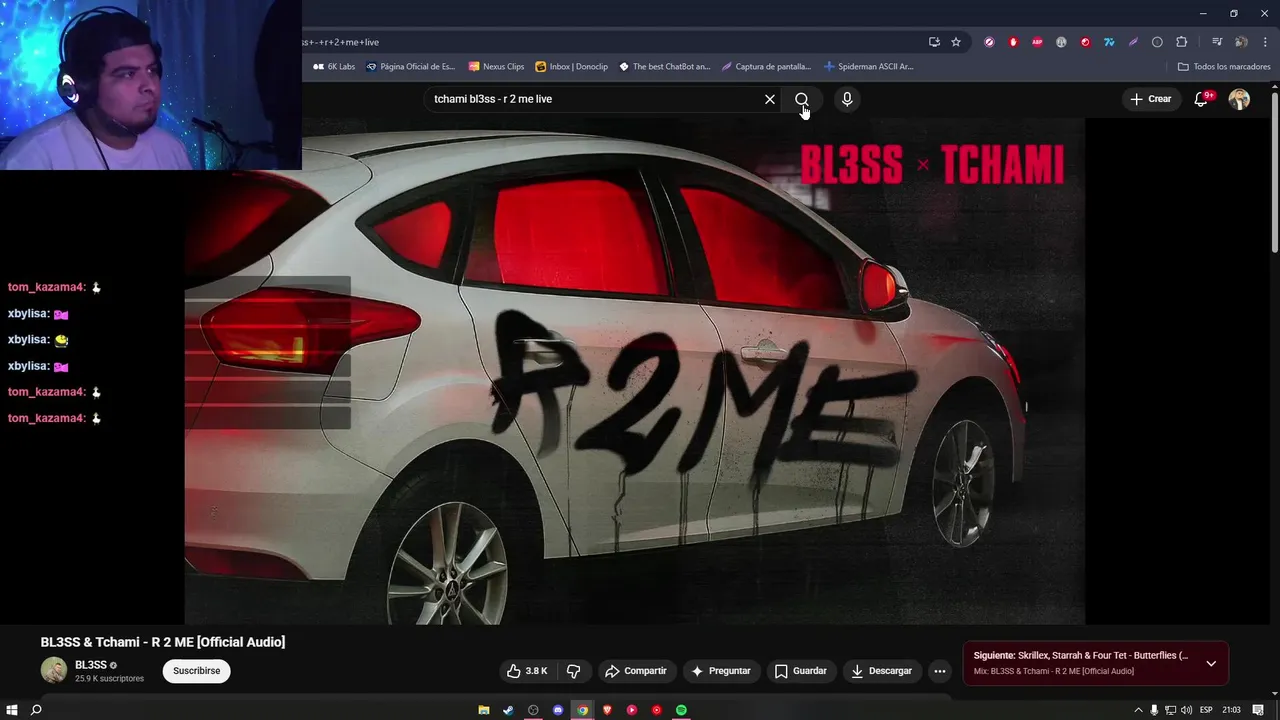This screenshot has height=720, width=1280.
Task: Open the Chrome three-dot menu
Action: pos(1264,42)
